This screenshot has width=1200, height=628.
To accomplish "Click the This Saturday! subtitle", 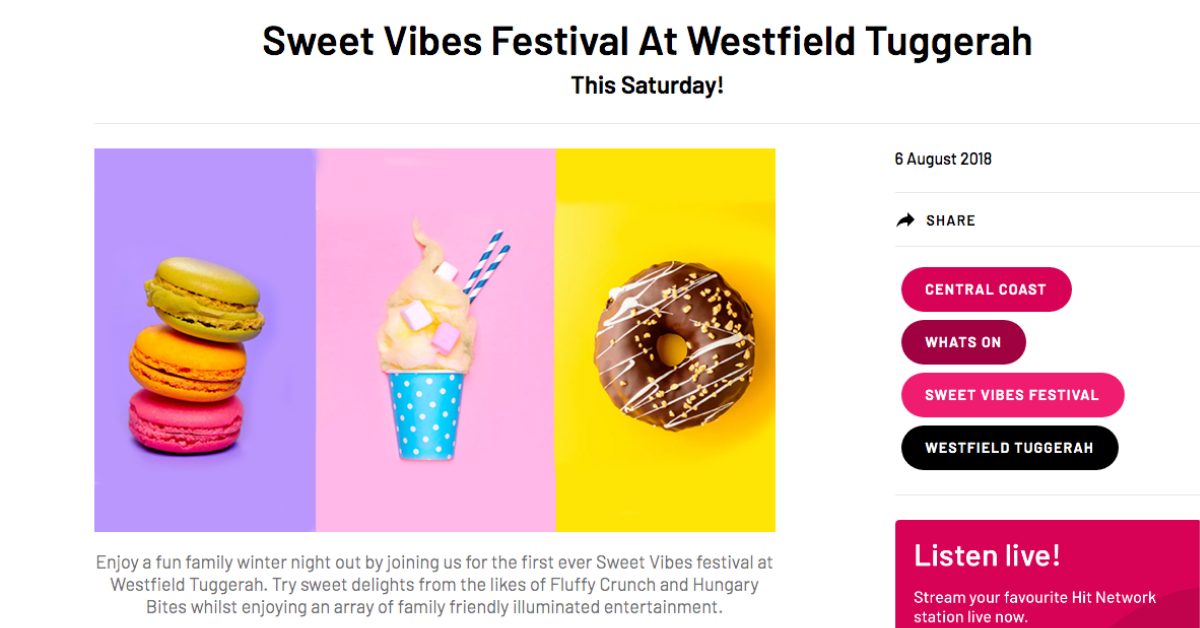I will pos(646,86).
